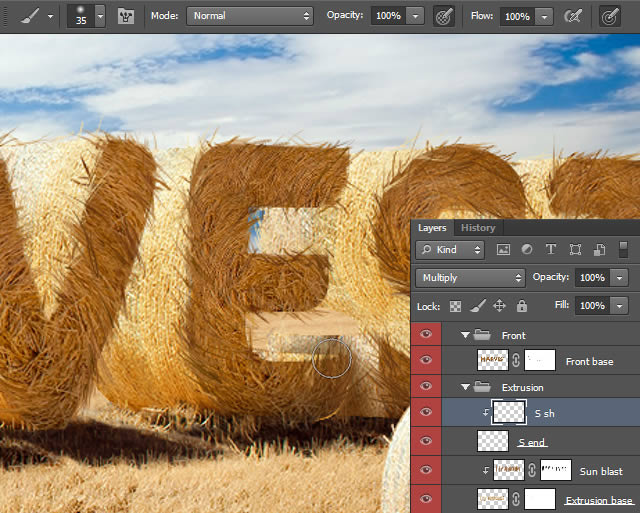Hide the Front base layer
Image resolution: width=640 pixels, height=513 pixels.
(x=426, y=360)
